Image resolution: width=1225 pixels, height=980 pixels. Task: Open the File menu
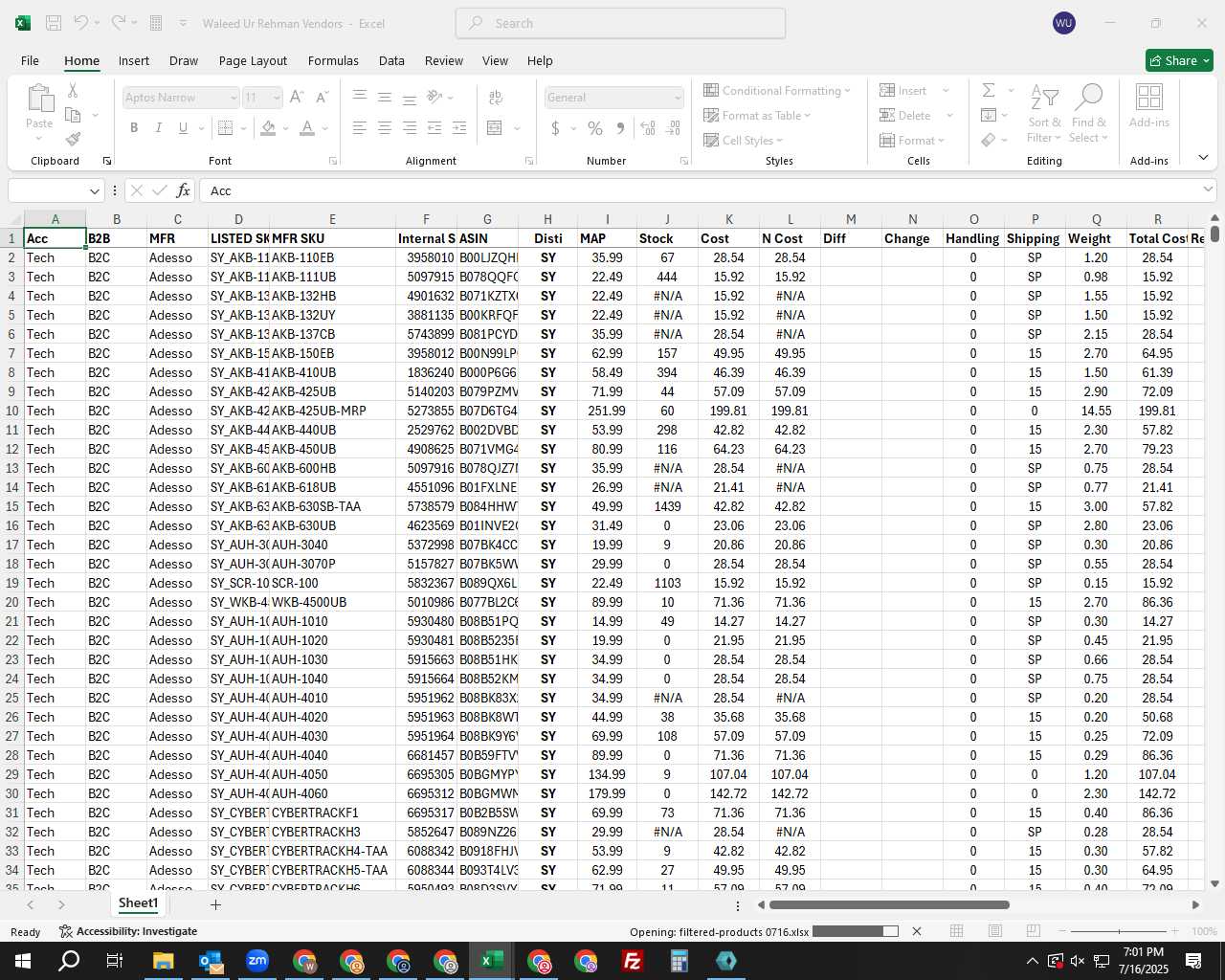(31, 60)
